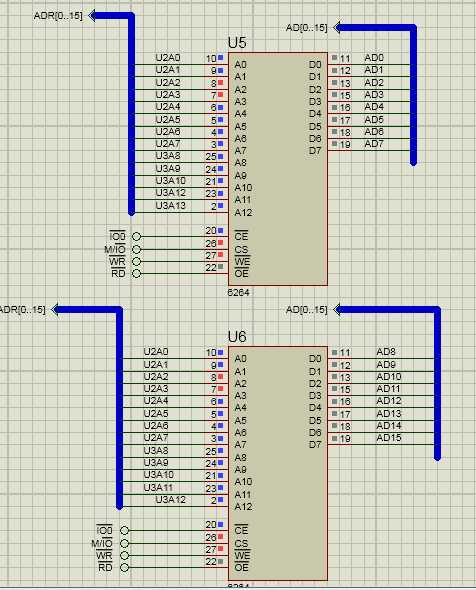Click the AD8 wire label beside U6
The height and width of the screenshot is (590, 476).
point(386,351)
